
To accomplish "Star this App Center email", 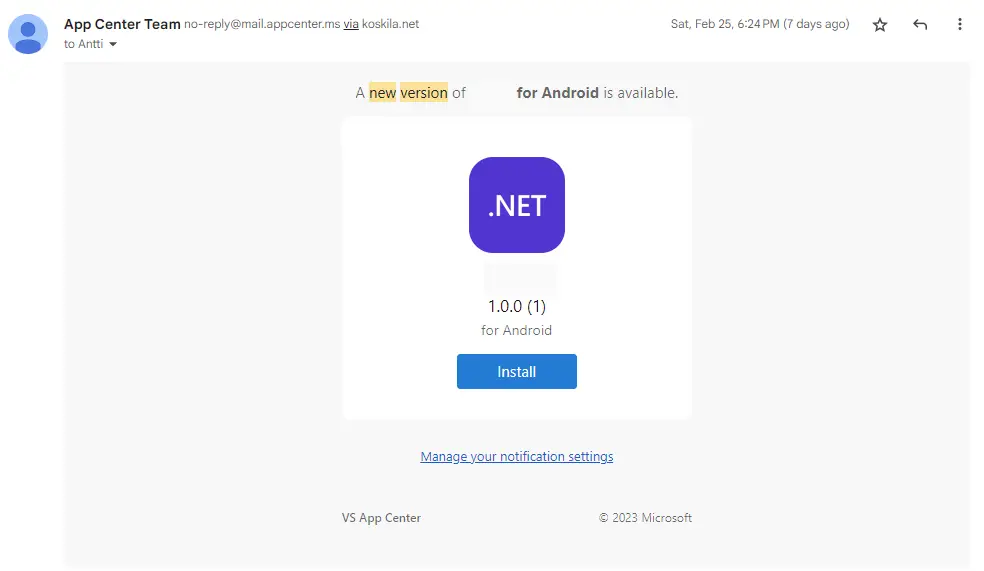I will tap(880, 25).
